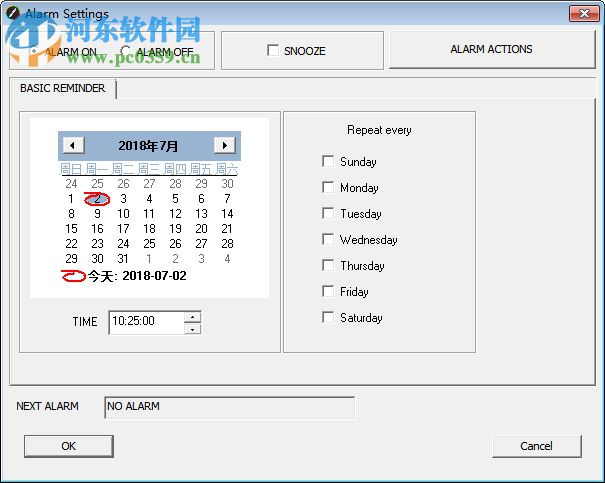The height and width of the screenshot is (483, 605).
Task: Select grayed August 4 in calendar
Action: (x=227, y=258)
